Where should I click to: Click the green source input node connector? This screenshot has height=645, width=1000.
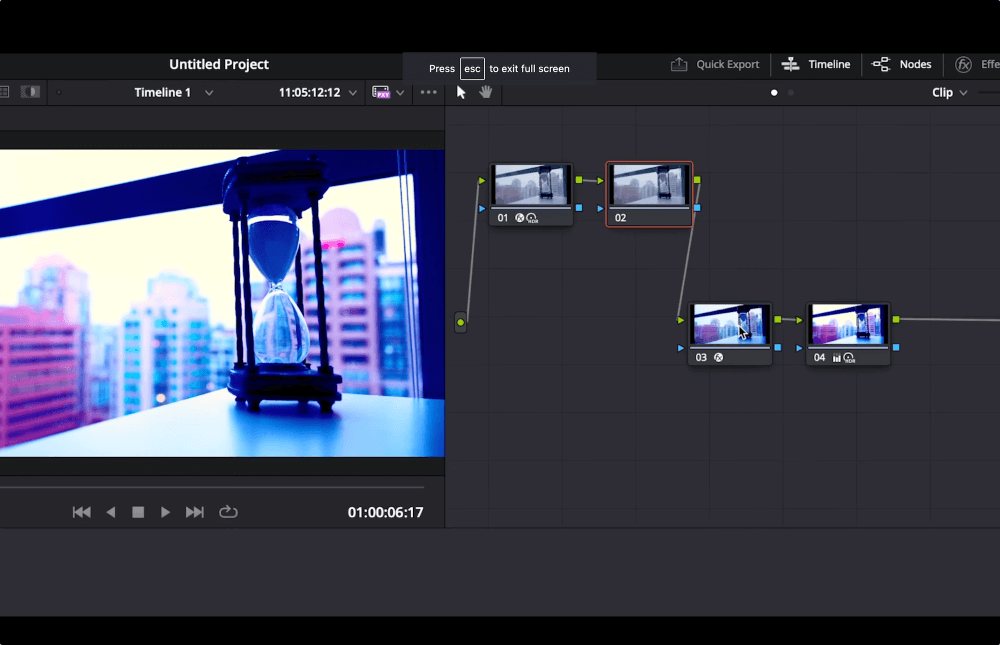460,322
